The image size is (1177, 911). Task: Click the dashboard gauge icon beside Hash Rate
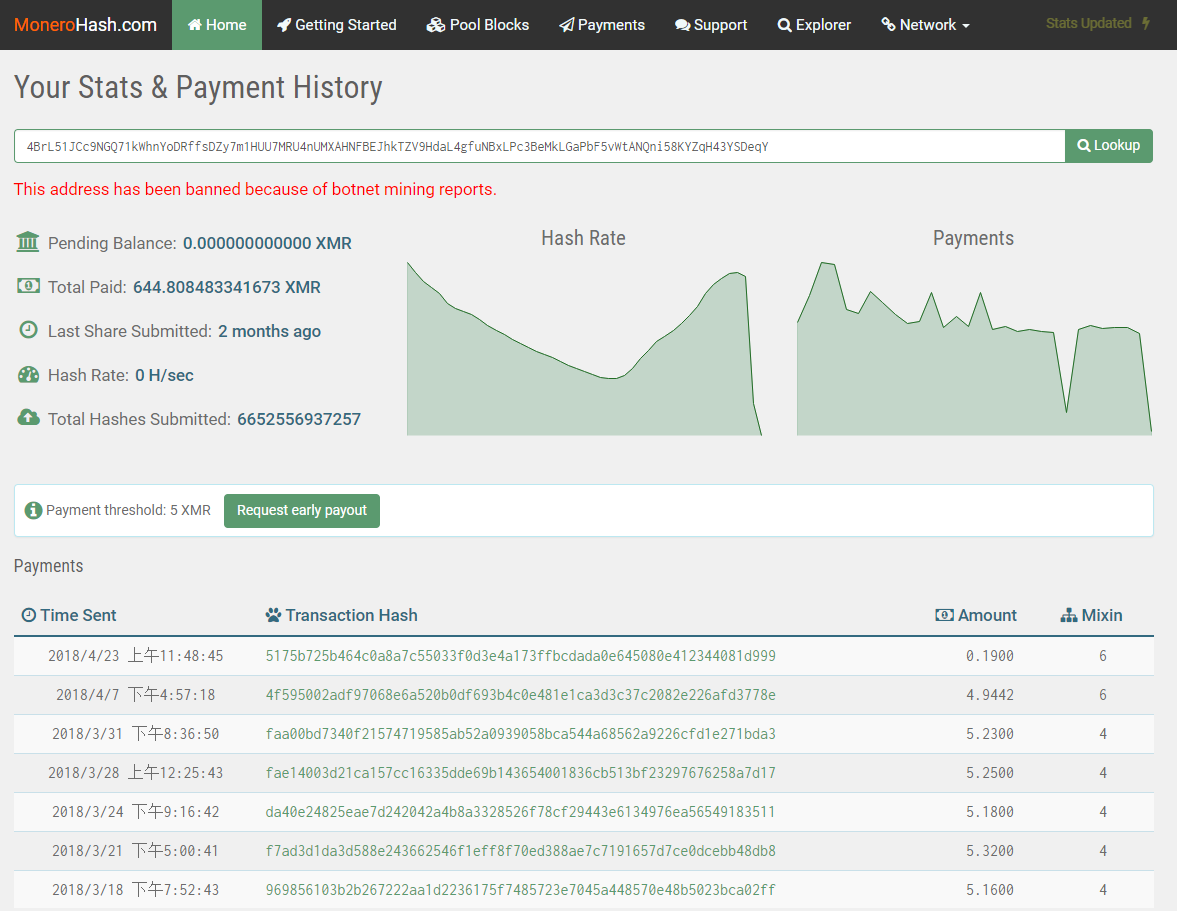[x=28, y=375]
